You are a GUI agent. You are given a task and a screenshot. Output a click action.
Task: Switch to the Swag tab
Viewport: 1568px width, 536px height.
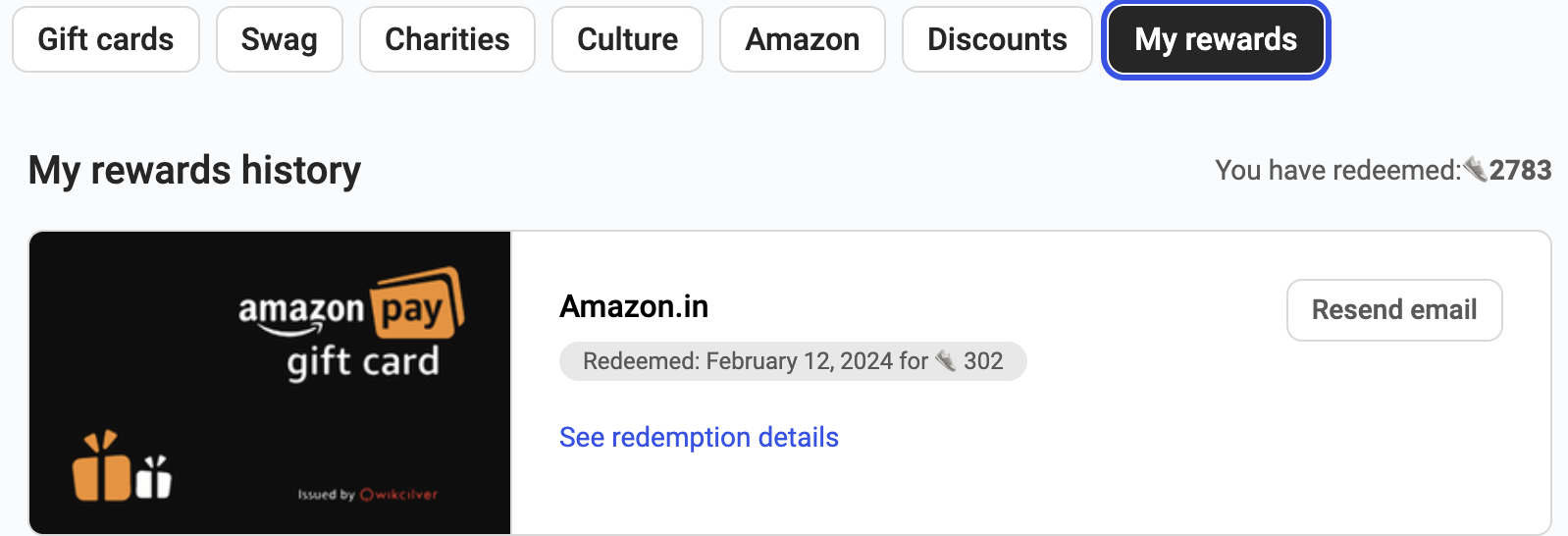click(280, 39)
